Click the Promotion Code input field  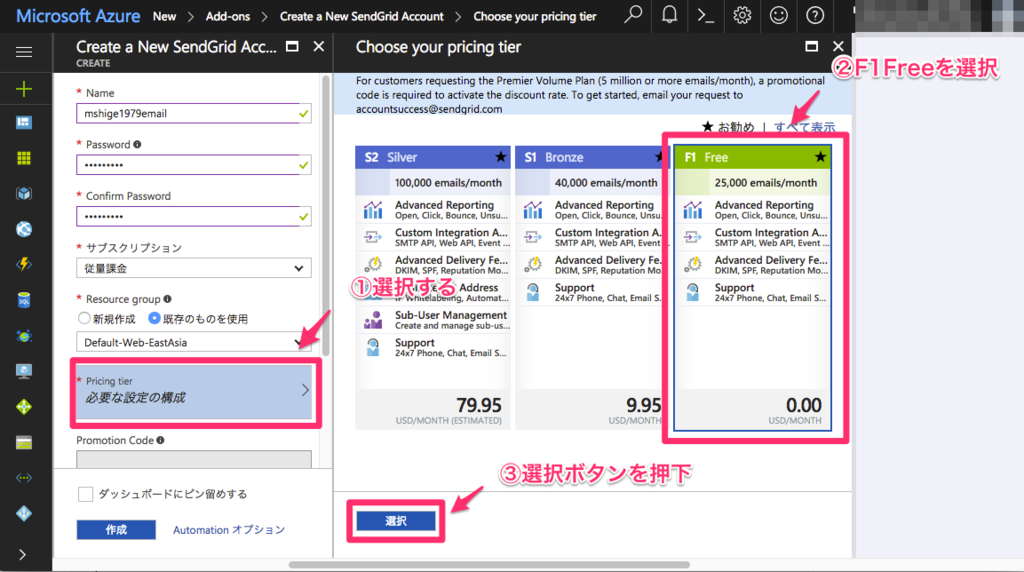click(193, 459)
